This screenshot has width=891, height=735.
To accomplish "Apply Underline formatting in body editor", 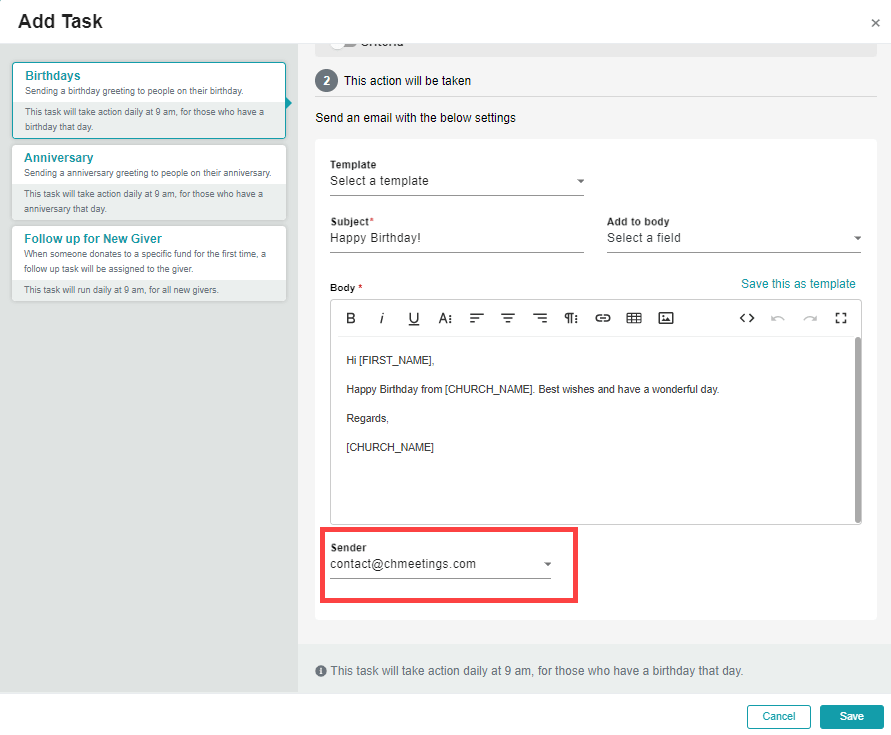I will pos(414,318).
